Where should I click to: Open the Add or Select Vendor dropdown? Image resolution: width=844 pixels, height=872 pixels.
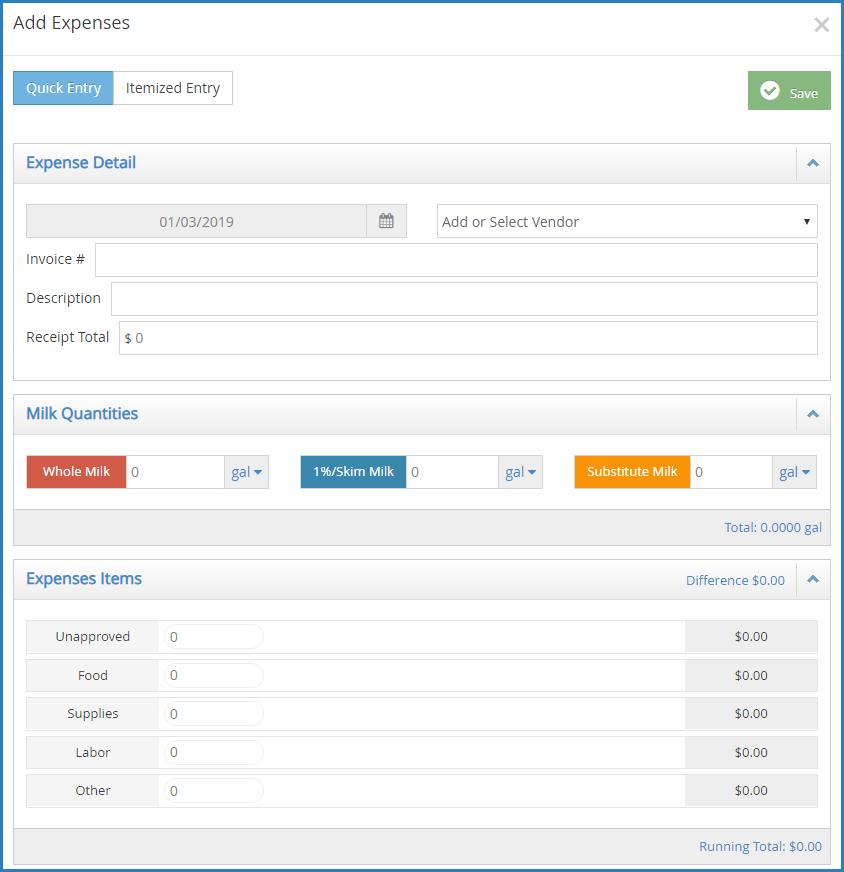click(x=627, y=221)
